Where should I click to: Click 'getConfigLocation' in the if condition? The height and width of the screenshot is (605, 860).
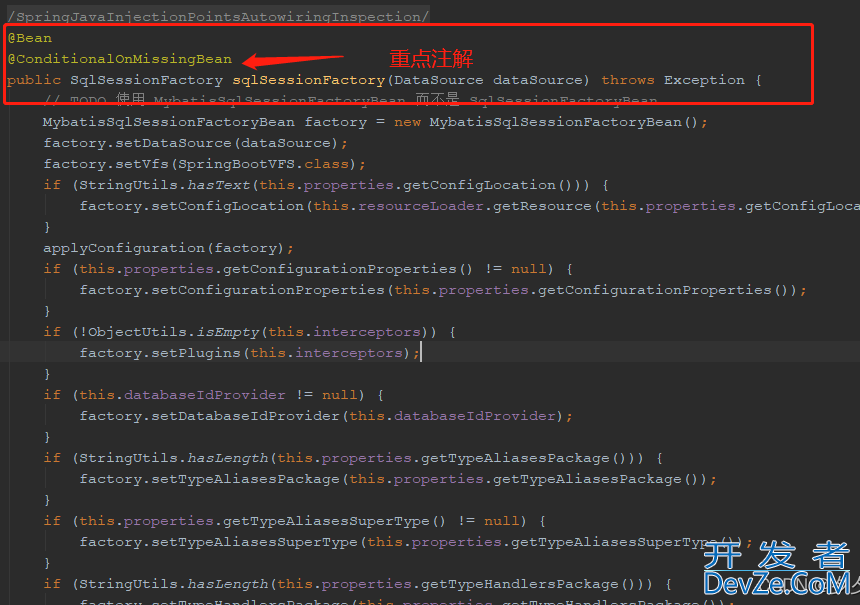tap(480, 185)
